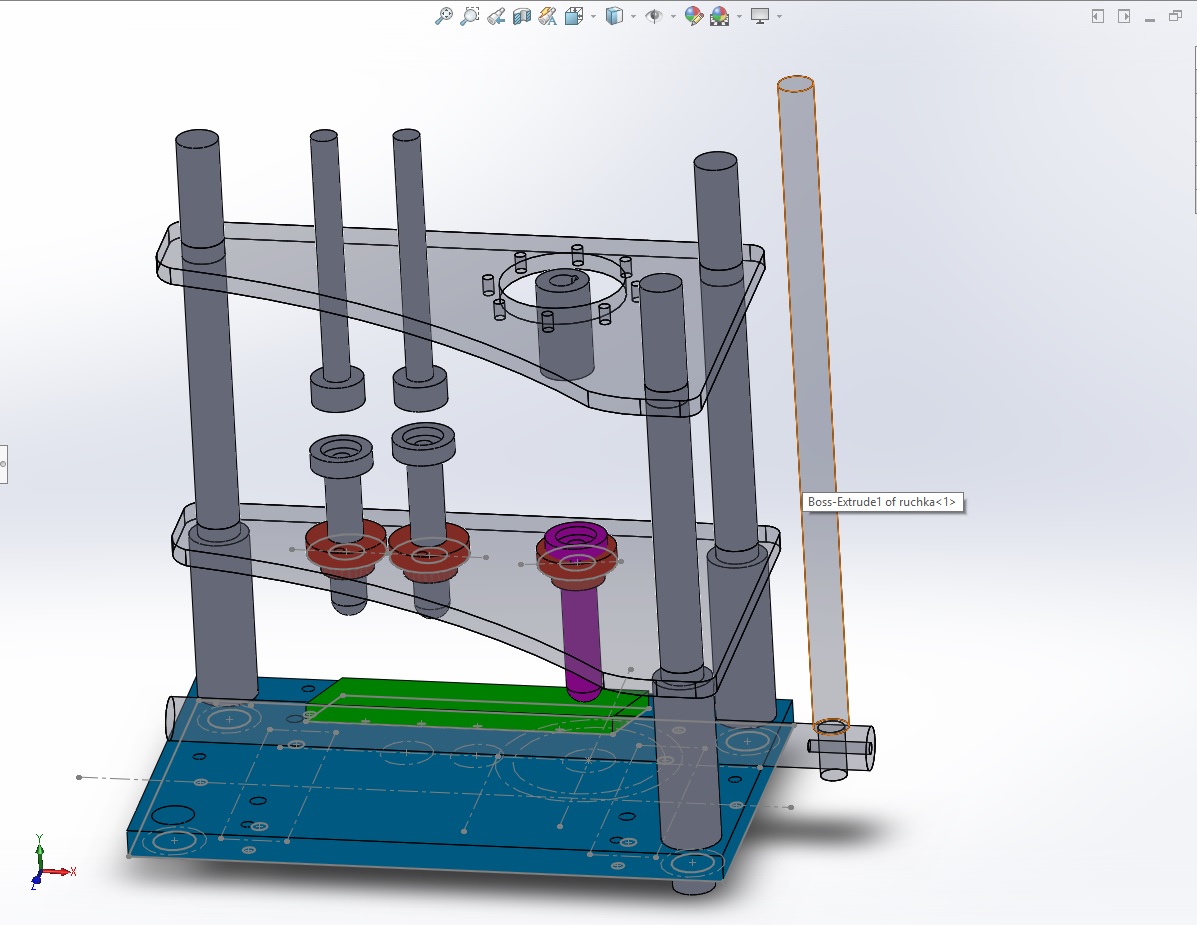Image resolution: width=1197 pixels, height=925 pixels.
Task: Expand the Apply Scene dropdown arrow
Action: pos(739,16)
